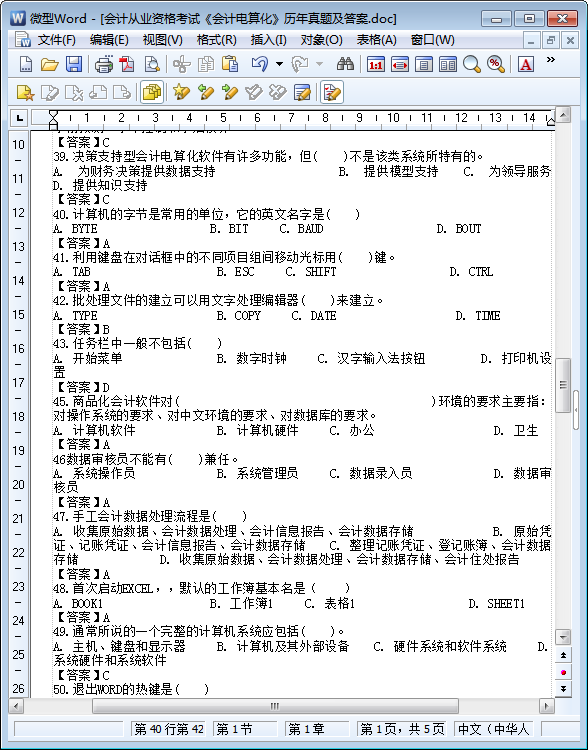Click the notepad with pencil icon
This screenshot has width=588, height=750.
302,92
